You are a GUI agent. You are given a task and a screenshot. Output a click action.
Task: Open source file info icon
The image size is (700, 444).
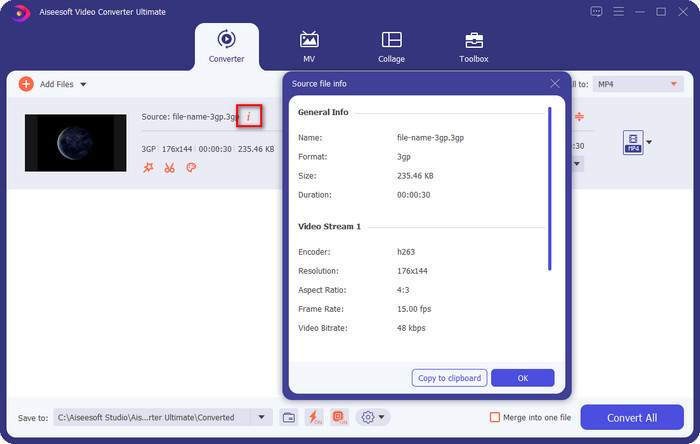point(249,116)
